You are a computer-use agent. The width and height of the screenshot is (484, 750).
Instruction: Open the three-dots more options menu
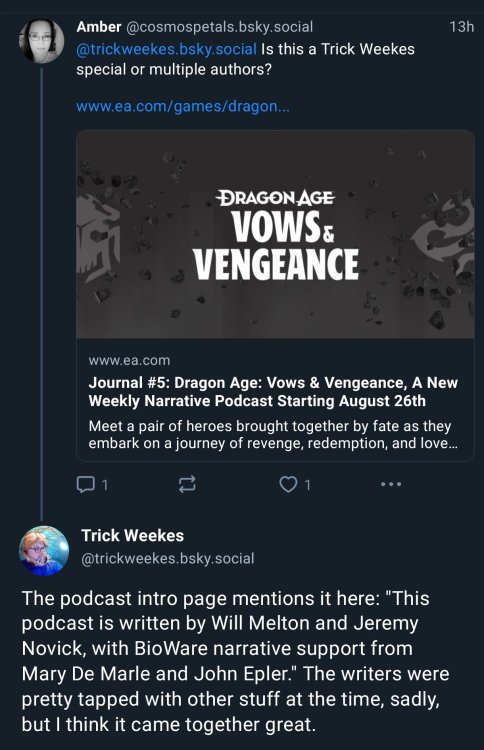point(391,485)
